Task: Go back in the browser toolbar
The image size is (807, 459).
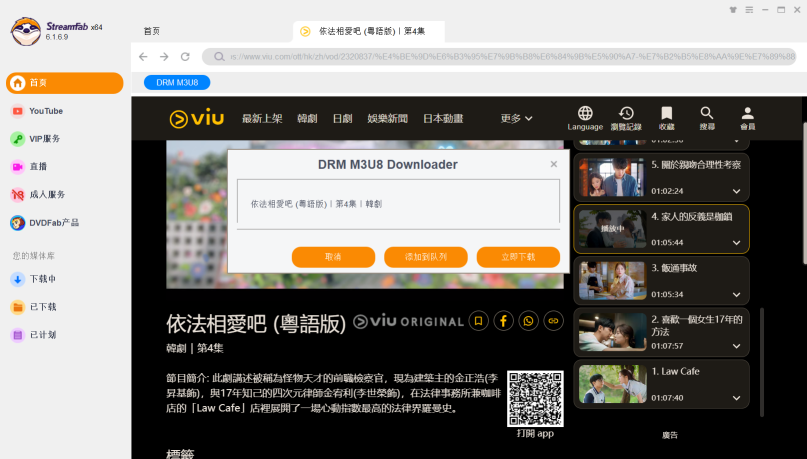Action: pos(143,57)
